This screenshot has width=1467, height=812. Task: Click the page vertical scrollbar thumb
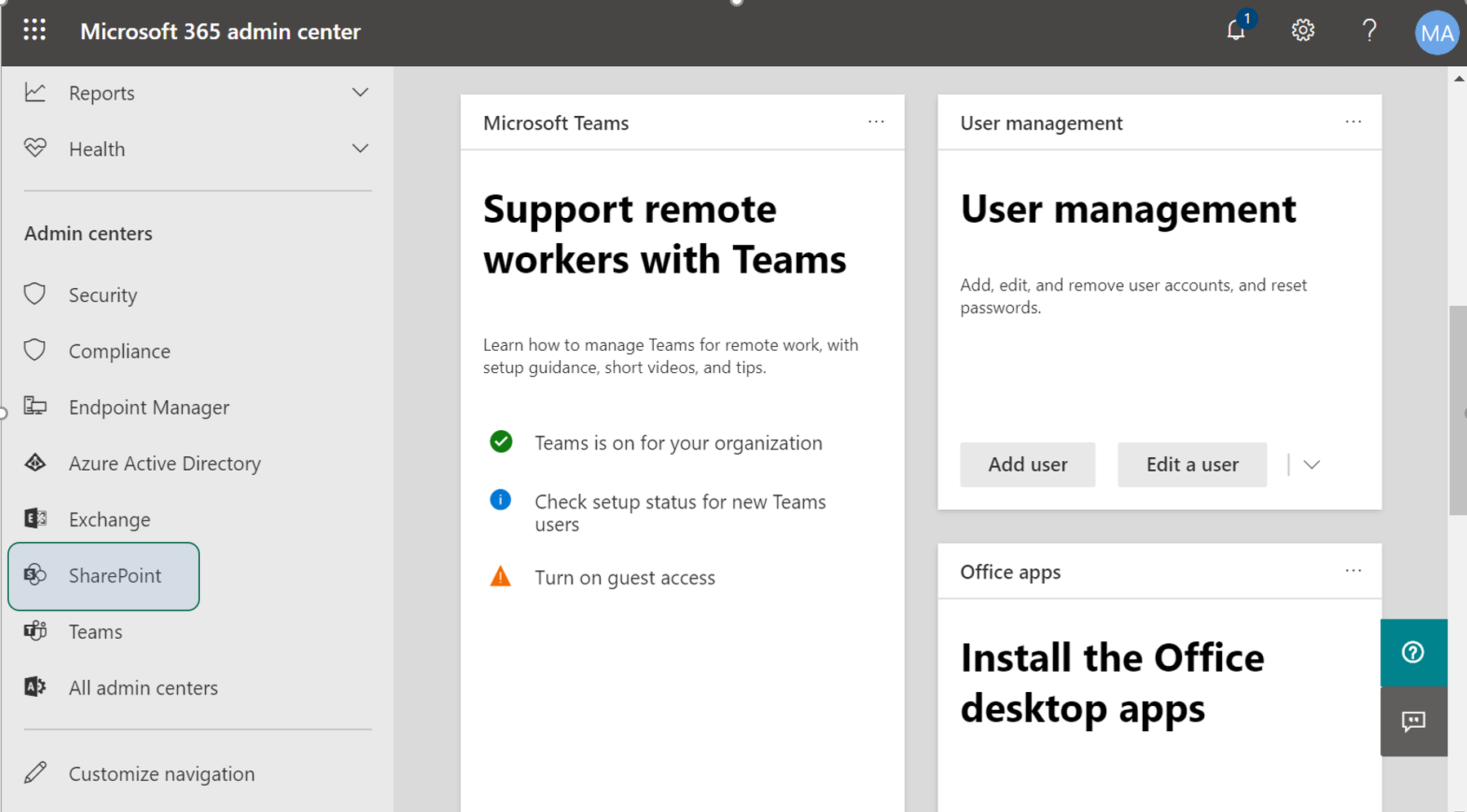[x=1458, y=410]
